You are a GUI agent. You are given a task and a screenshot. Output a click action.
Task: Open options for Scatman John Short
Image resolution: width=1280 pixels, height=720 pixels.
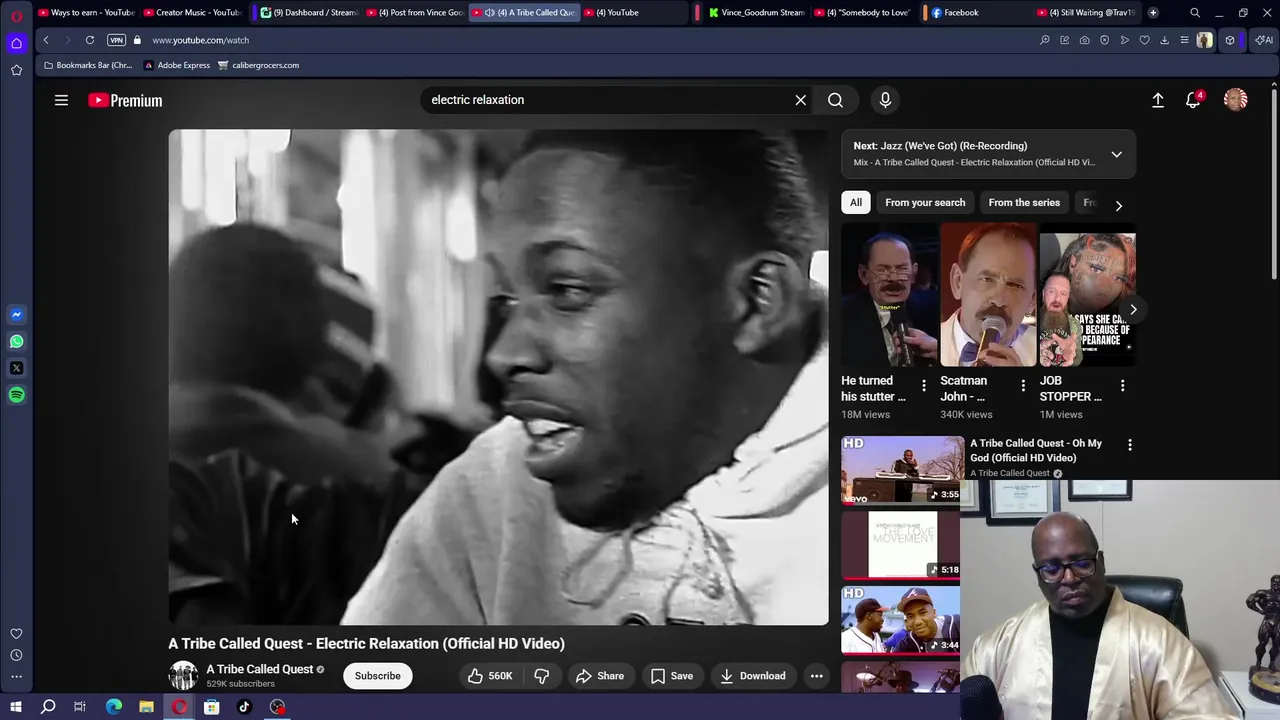tap(1023, 386)
